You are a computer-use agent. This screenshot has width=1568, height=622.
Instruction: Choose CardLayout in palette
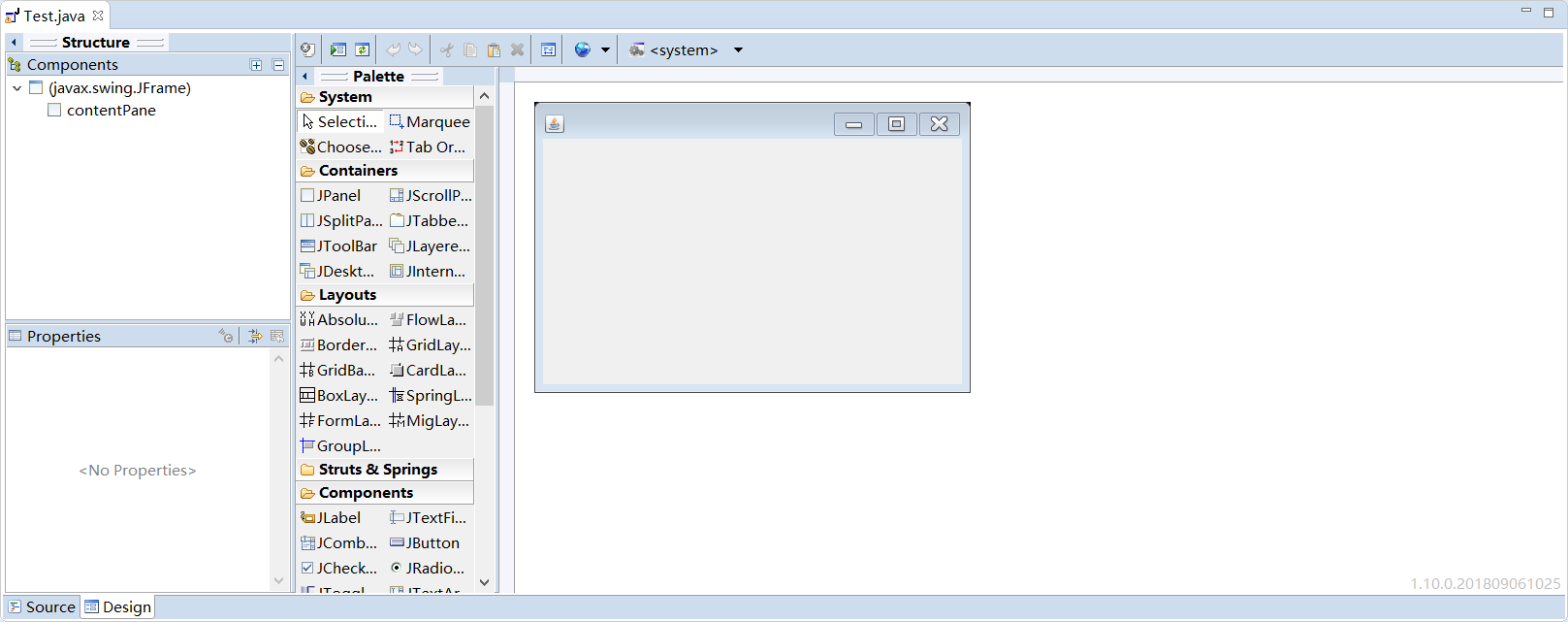(x=428, y=370)
